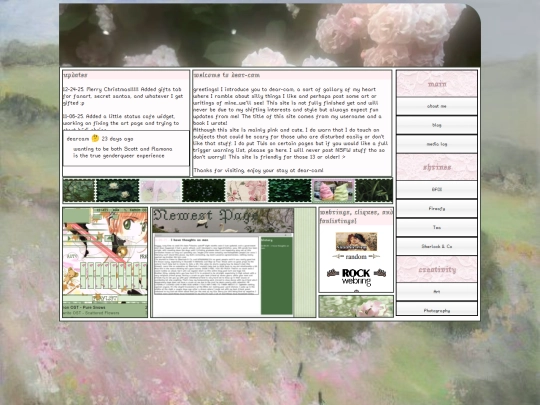
Task: Open the Photography page
Action: click(x=437, y=309)
